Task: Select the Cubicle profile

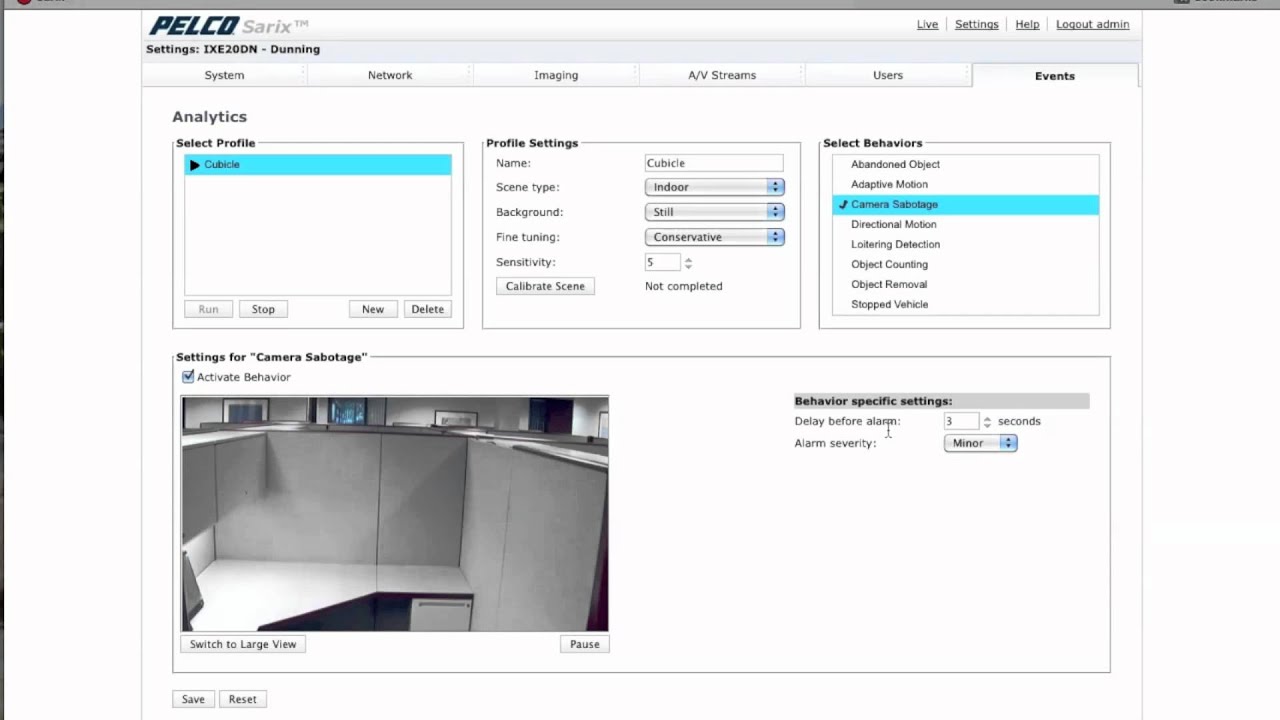Action: (x=318, y=165)
